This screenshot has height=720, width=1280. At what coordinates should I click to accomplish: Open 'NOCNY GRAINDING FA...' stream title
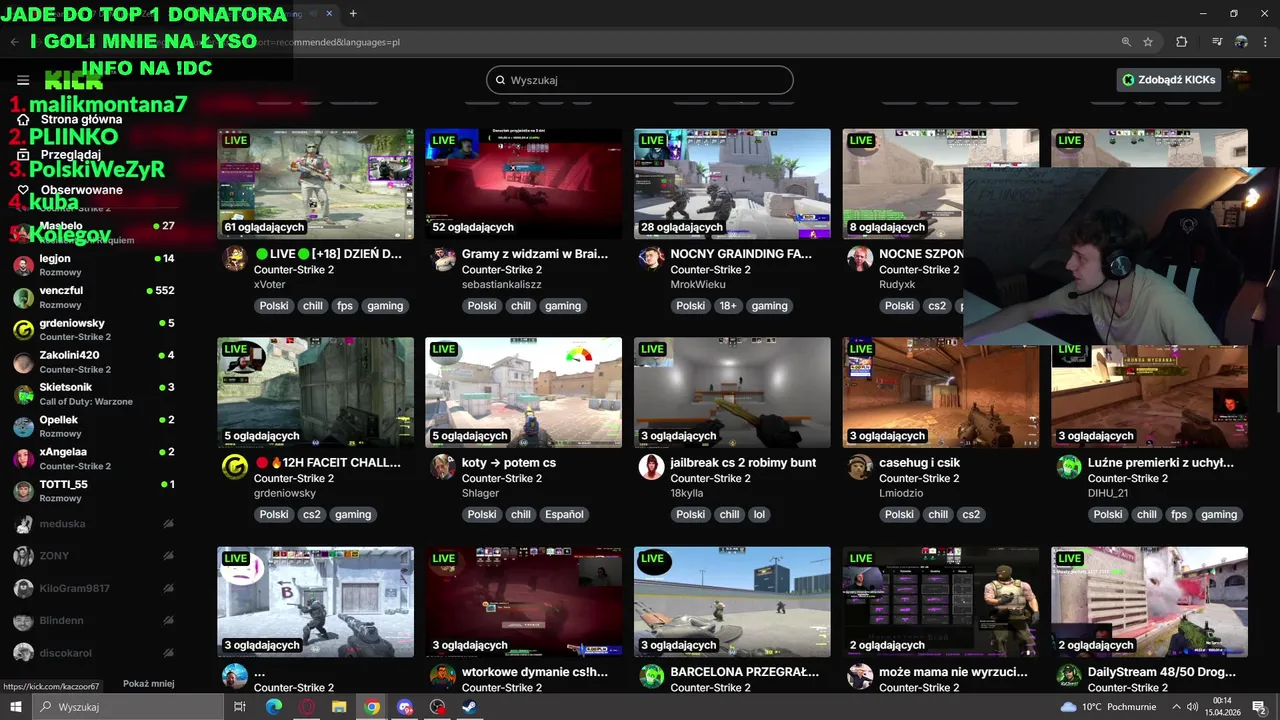pos(741,254)
